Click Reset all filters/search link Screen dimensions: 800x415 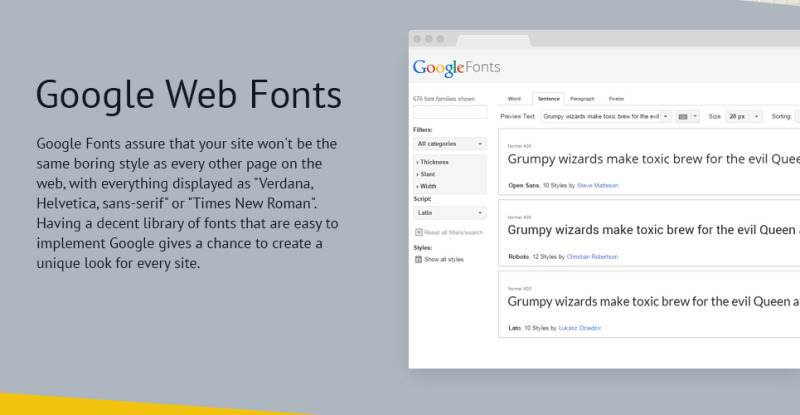click(x=453, y=232)
